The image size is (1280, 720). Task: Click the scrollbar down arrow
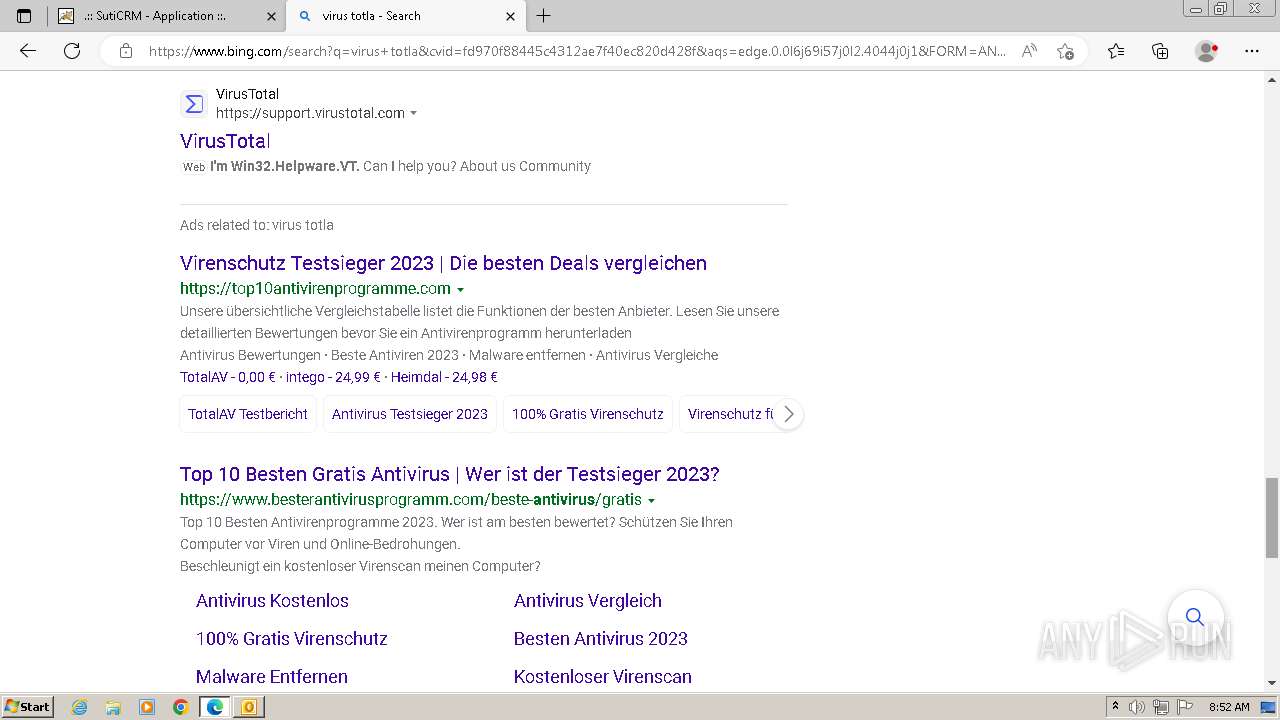tap(1272, 683)
